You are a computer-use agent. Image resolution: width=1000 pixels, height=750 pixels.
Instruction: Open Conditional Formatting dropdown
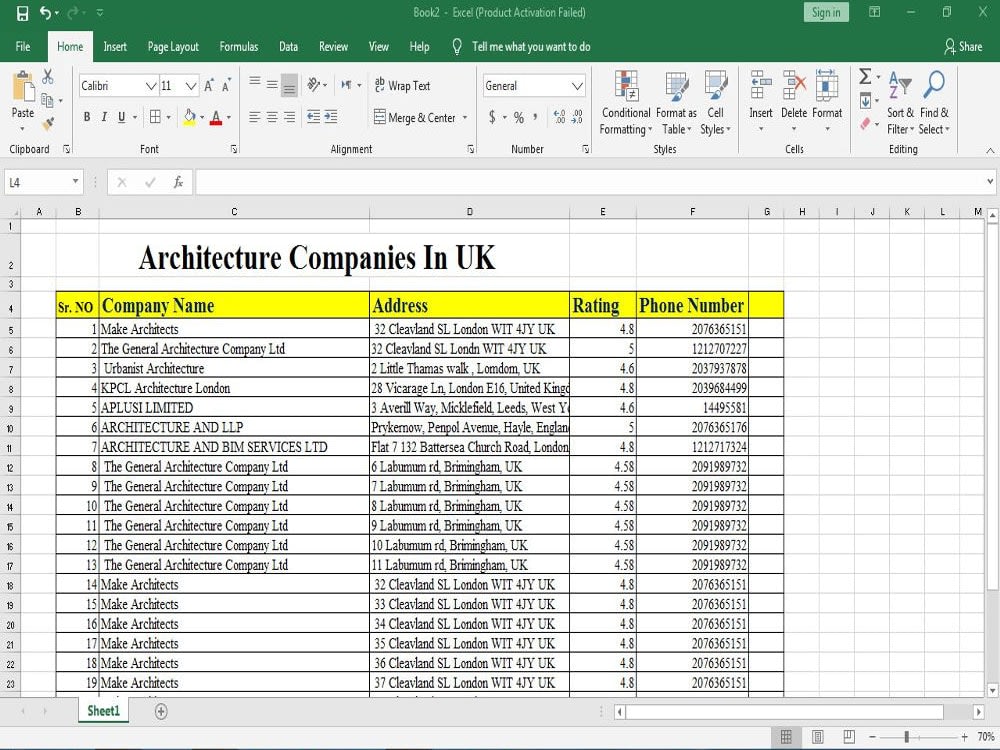626,103
